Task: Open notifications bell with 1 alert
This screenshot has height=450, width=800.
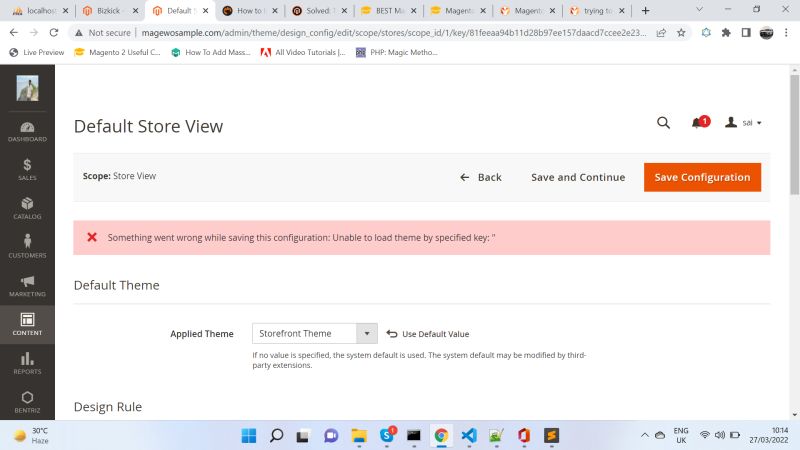Action: coord(700,122)
